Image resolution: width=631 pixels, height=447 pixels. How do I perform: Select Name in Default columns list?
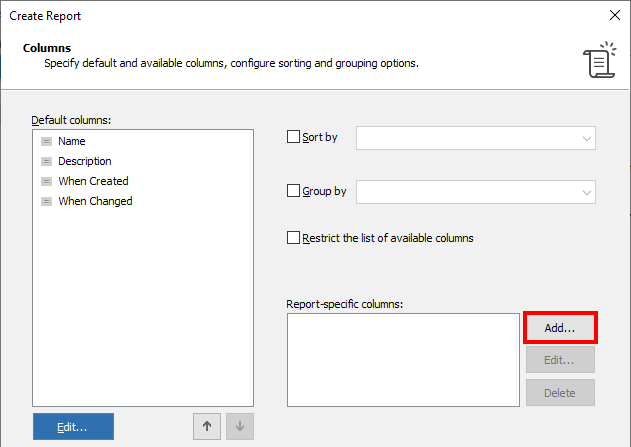click(72, 141)
